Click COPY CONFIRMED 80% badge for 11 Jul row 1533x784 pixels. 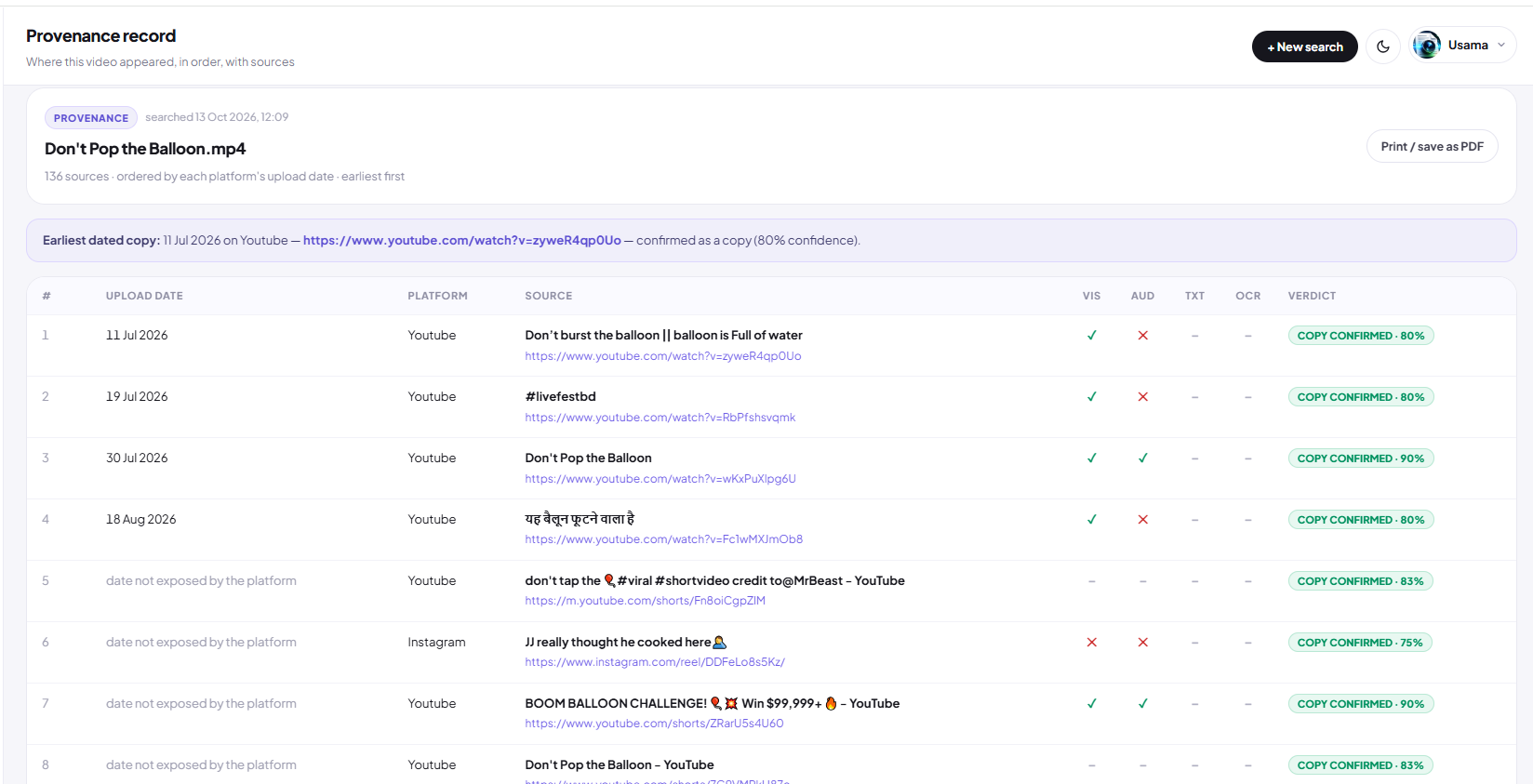1360,336
